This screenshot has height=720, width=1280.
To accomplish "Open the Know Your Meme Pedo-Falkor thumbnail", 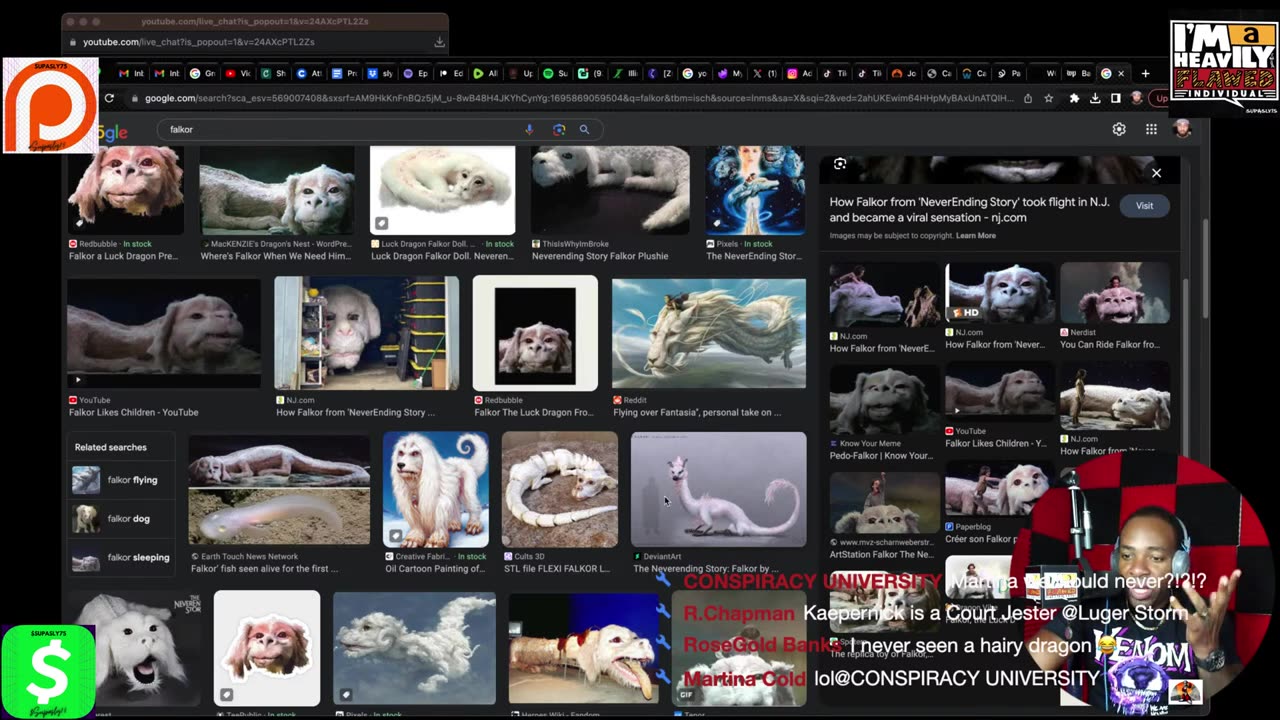I will point(884,400).
